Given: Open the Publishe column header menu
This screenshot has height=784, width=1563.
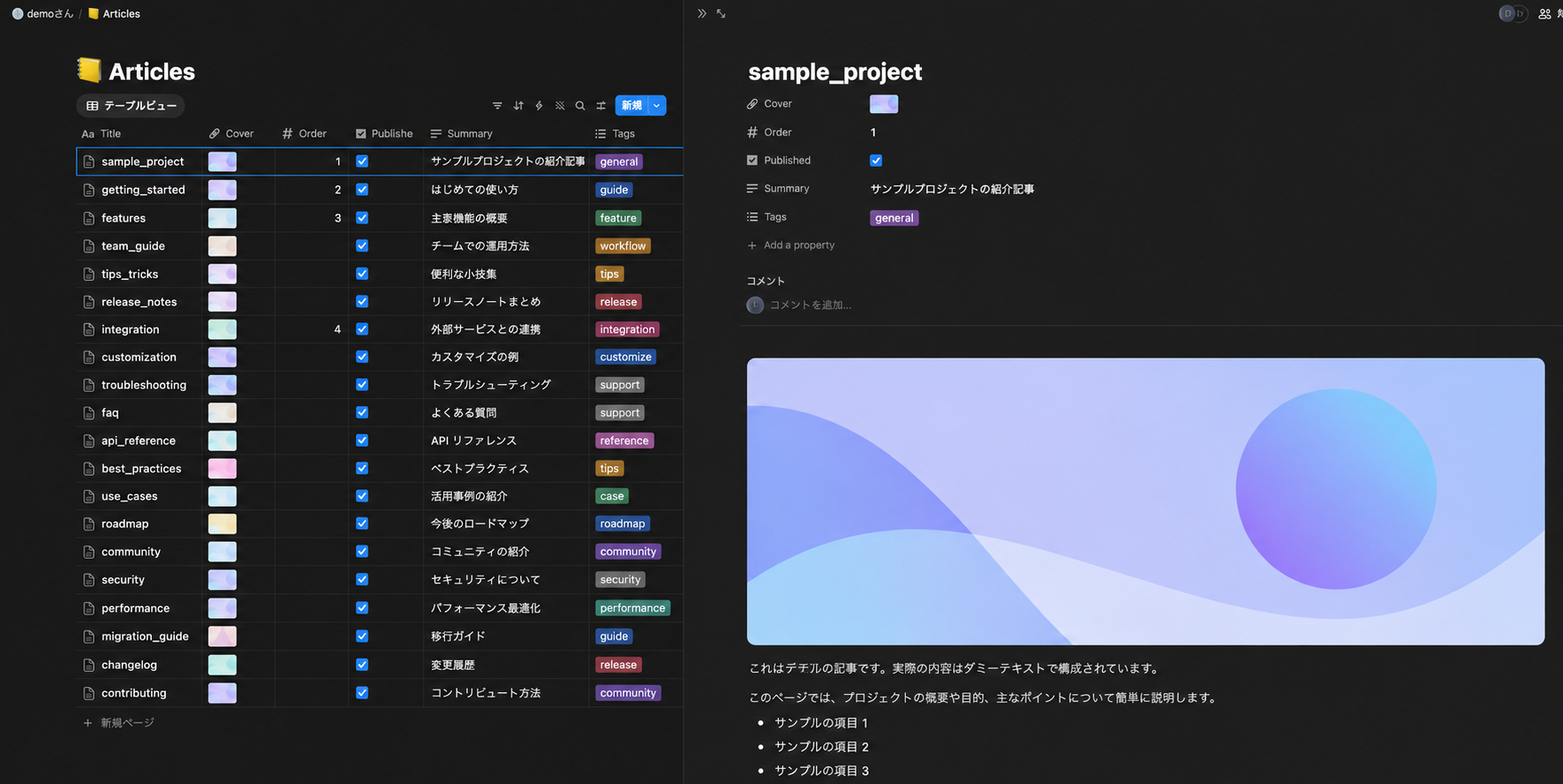Looking at the screenshot, I should [x=386, y=134].
